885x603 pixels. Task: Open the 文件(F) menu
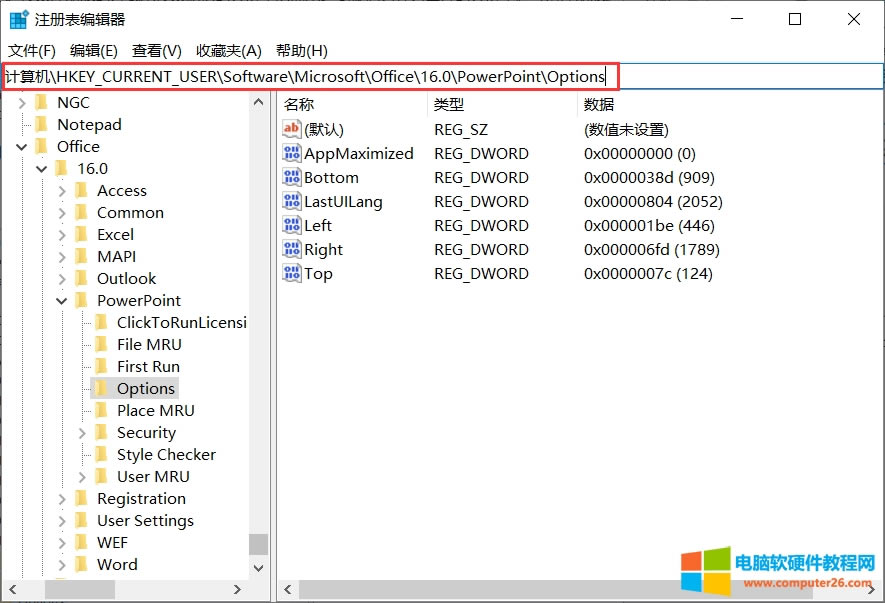(32, 50)
